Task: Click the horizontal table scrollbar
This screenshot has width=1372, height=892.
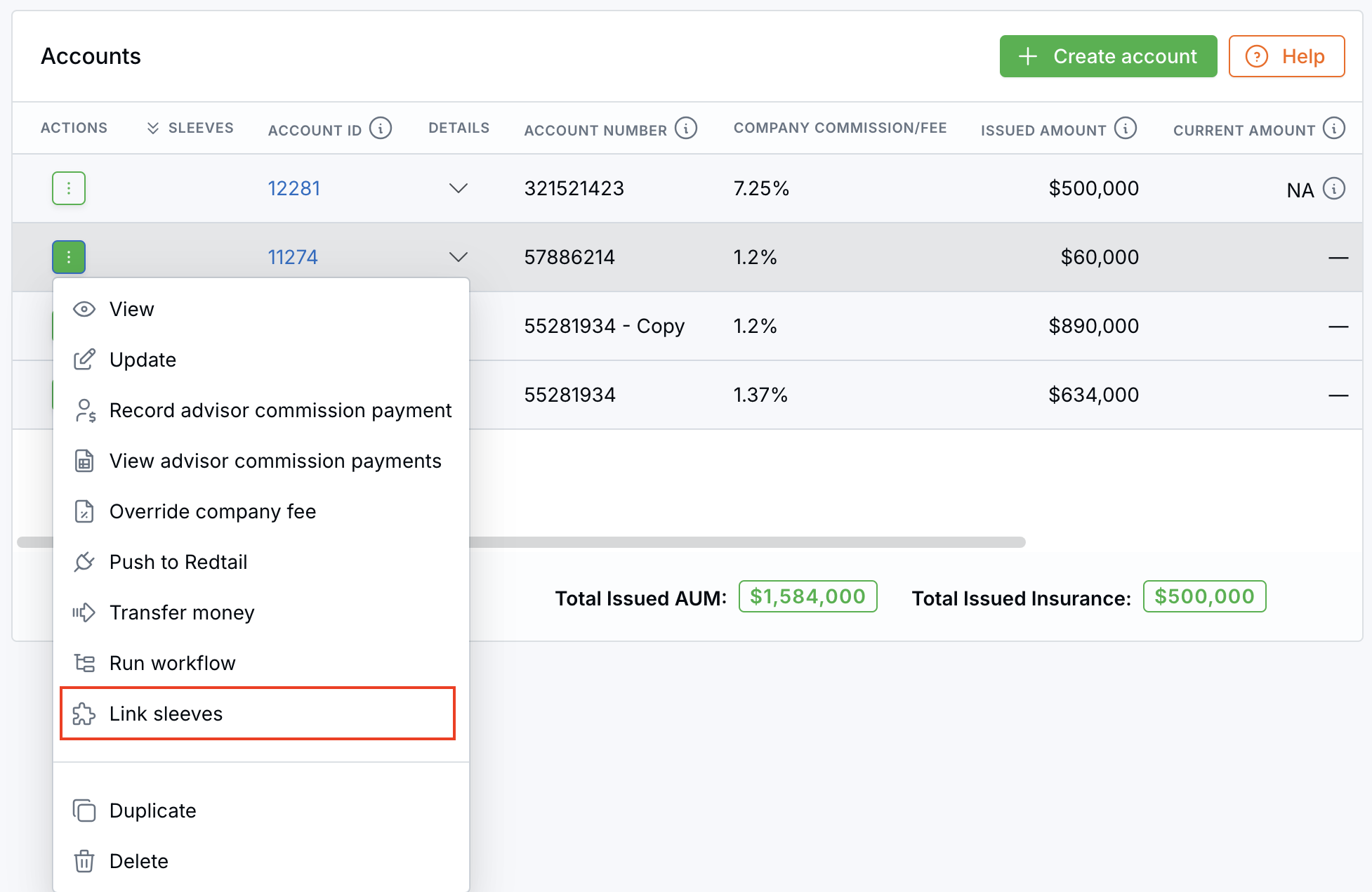Action: pos(746,542)
